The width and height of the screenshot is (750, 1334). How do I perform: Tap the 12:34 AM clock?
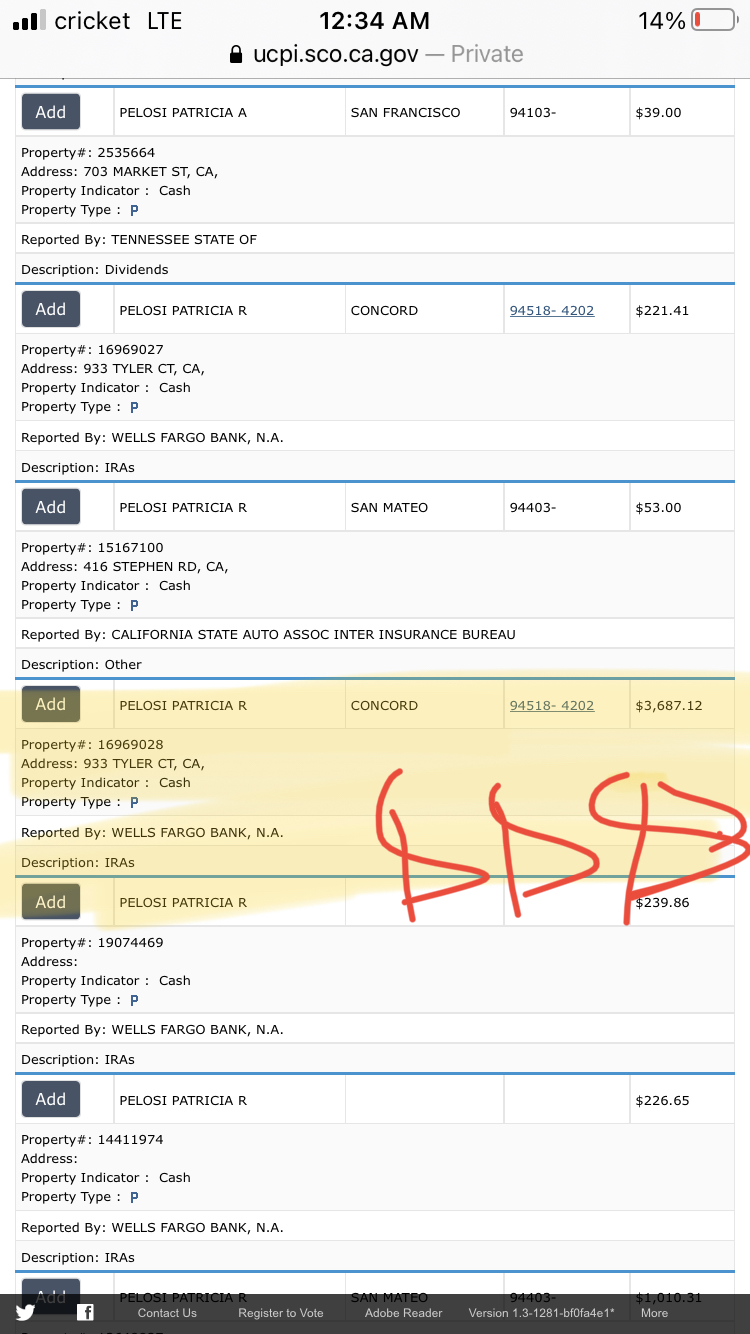point(374,20)
